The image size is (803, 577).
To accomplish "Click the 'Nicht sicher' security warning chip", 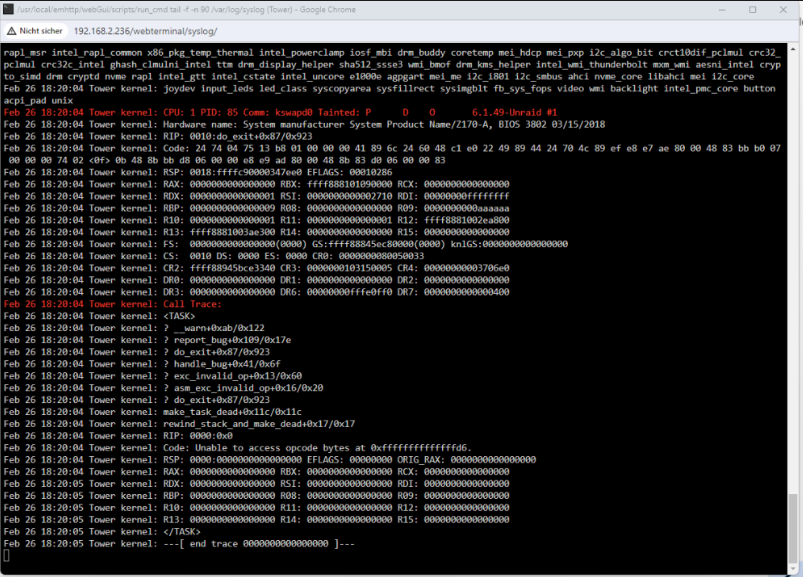I will (35, 31).
